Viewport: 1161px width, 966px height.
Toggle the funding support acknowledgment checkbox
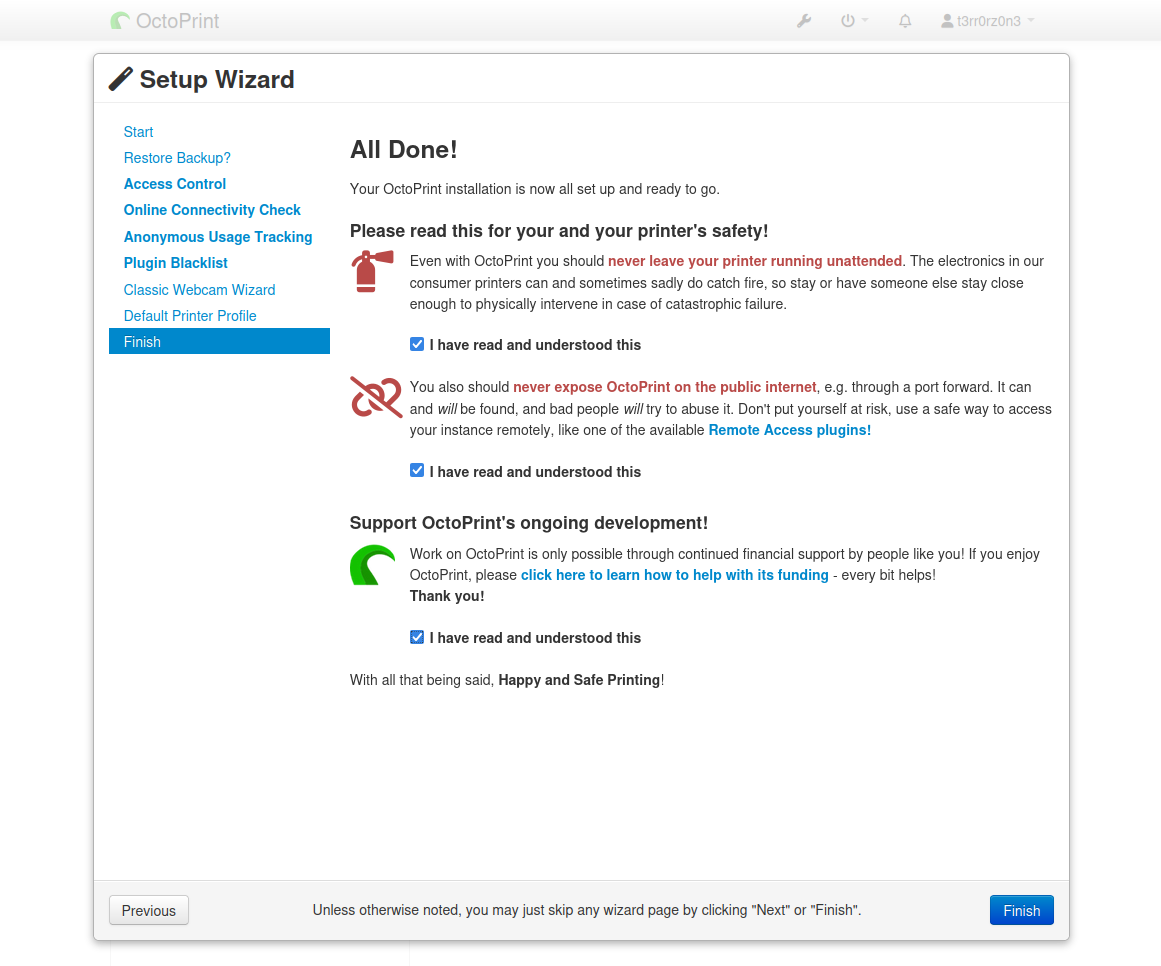tap(417, 637)
